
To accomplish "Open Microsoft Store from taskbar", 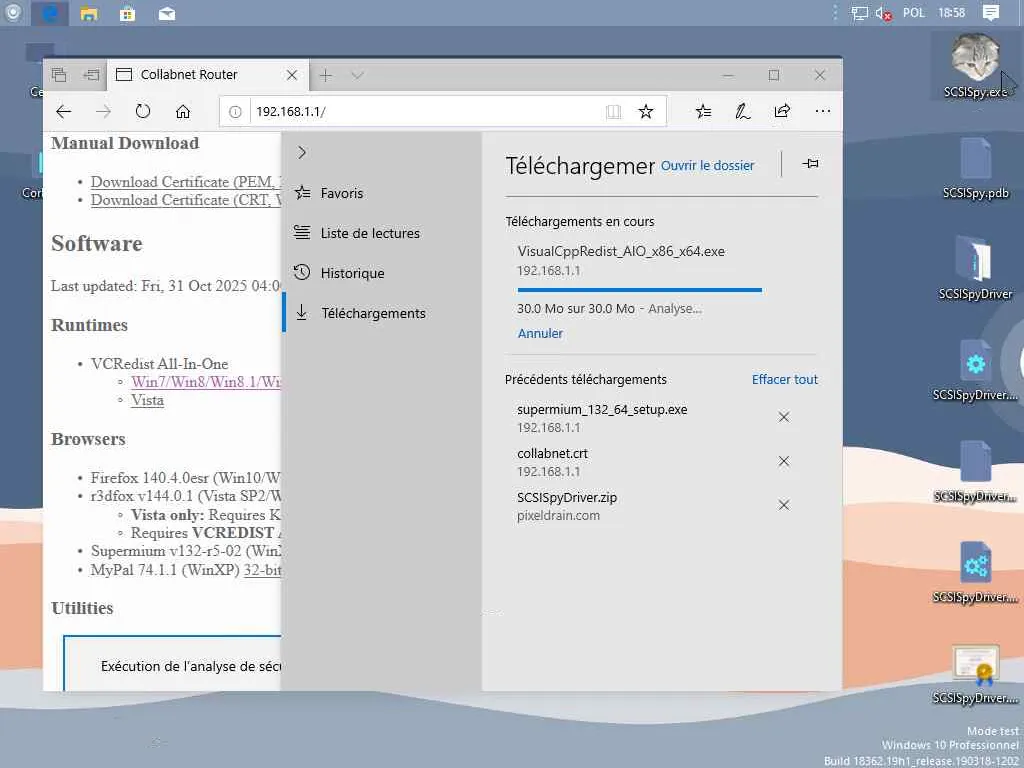I will pos(127,13).
